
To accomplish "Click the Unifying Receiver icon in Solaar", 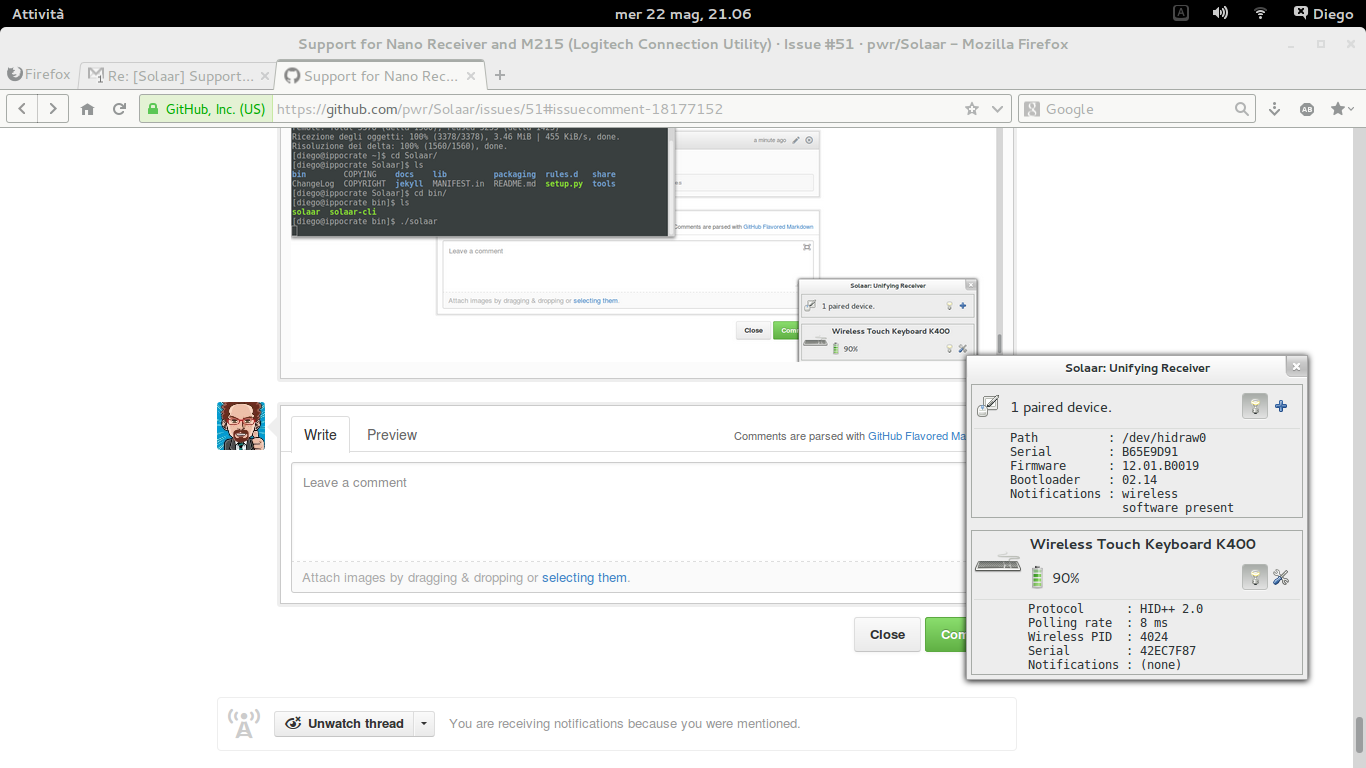I will (x=988, y=406).
